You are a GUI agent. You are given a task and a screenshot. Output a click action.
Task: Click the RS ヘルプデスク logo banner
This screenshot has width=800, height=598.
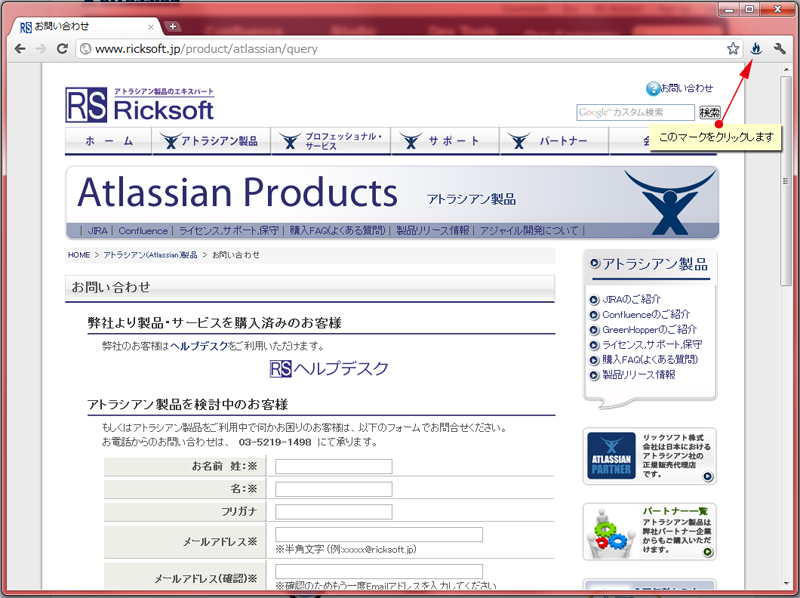[x=329, y=368]
